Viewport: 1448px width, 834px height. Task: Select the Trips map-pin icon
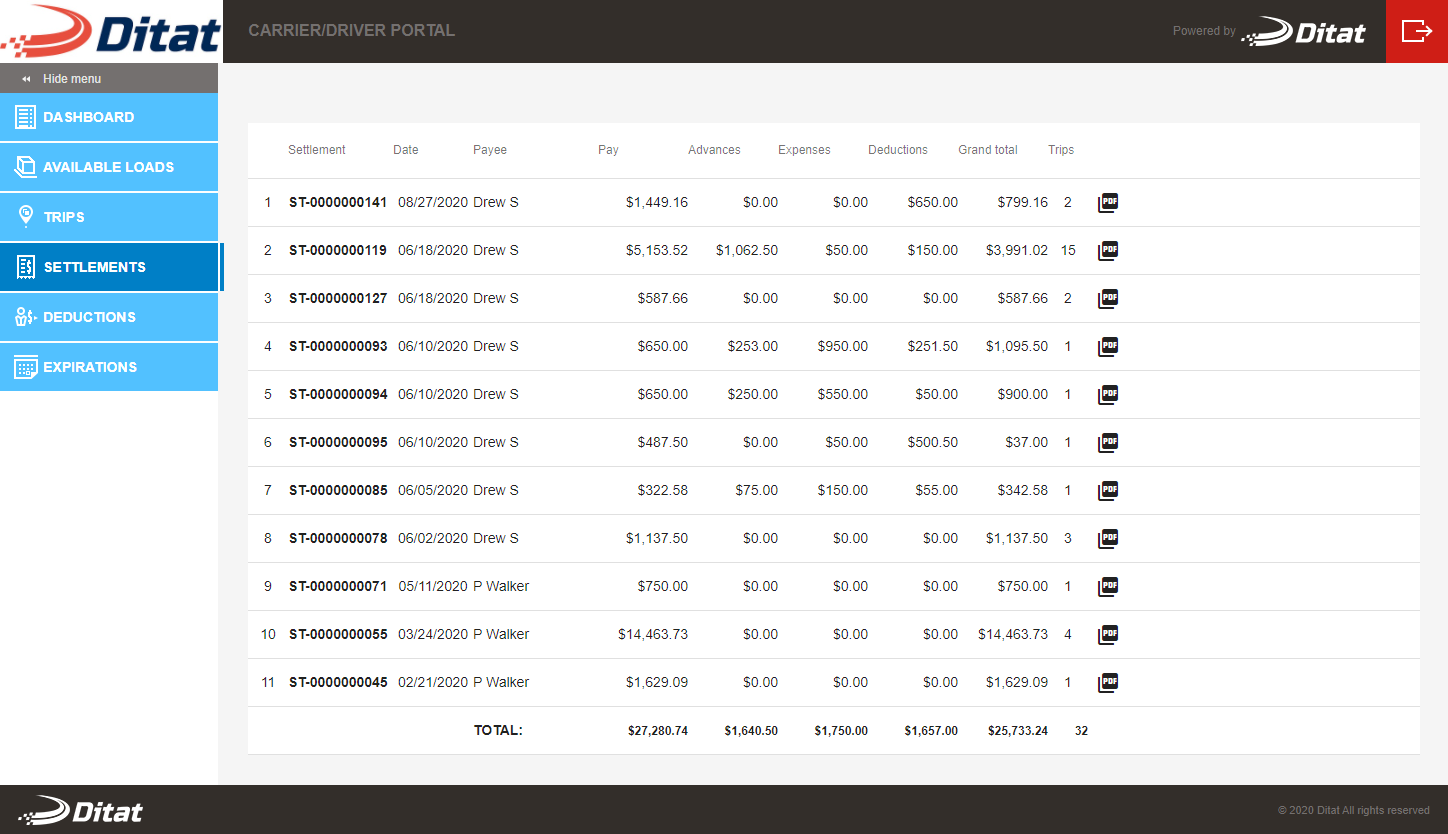pyautogui.click(x=25, y=217)
